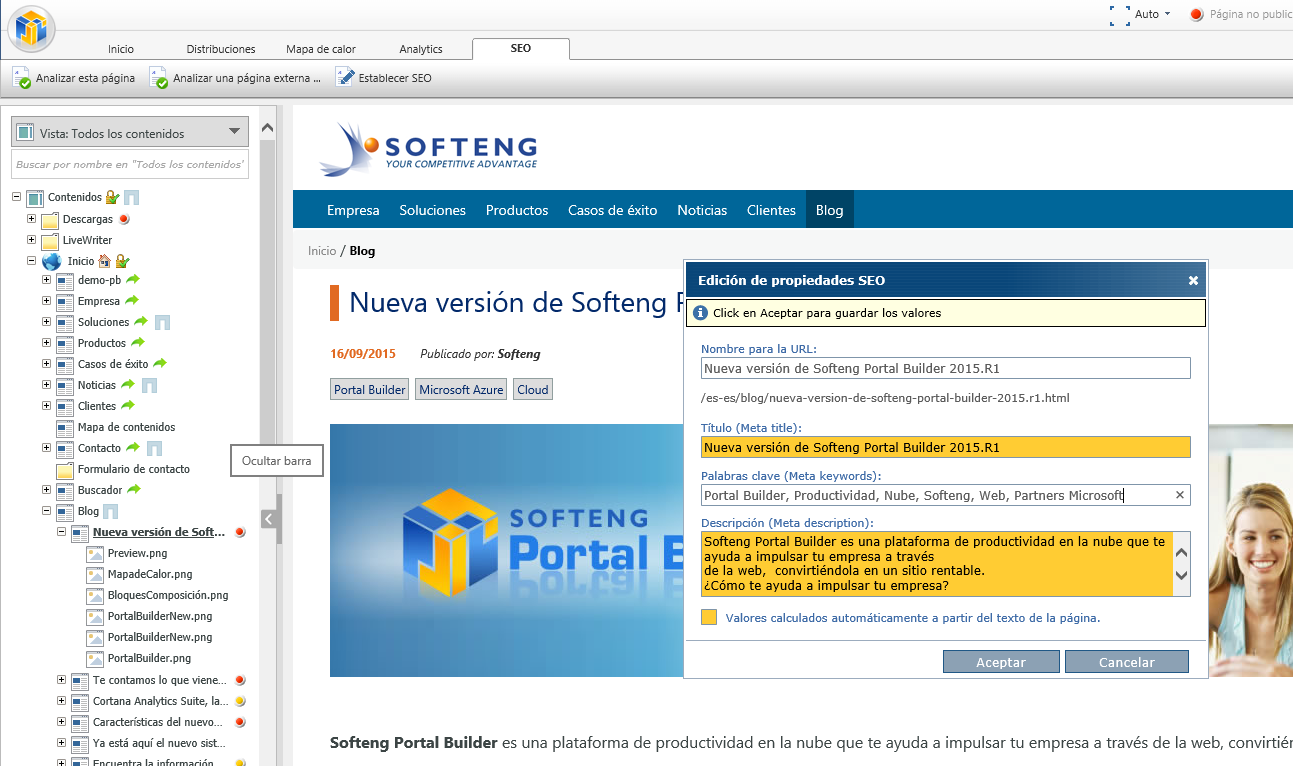Collapse sidebar with the left arrow handle
Viewport: 1293px width, 766px height.
coord(268,519)
